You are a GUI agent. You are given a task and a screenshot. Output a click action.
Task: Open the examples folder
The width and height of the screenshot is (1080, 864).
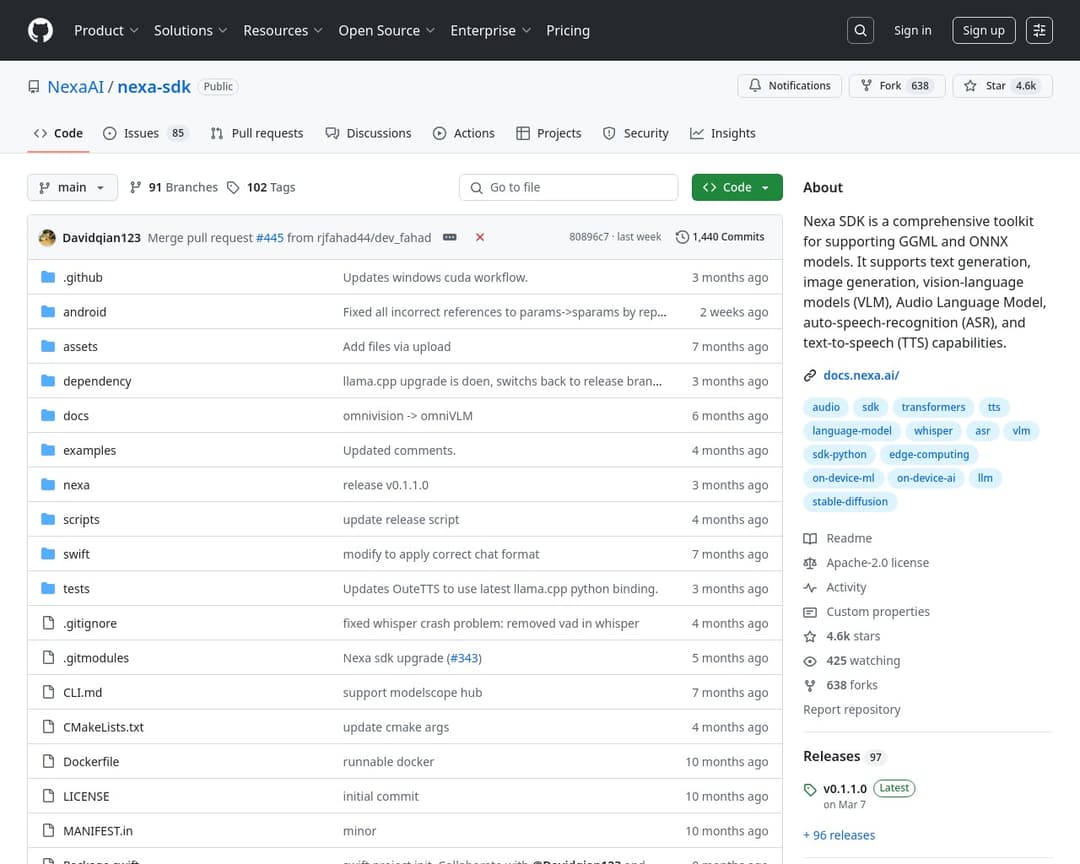point(90,450)
